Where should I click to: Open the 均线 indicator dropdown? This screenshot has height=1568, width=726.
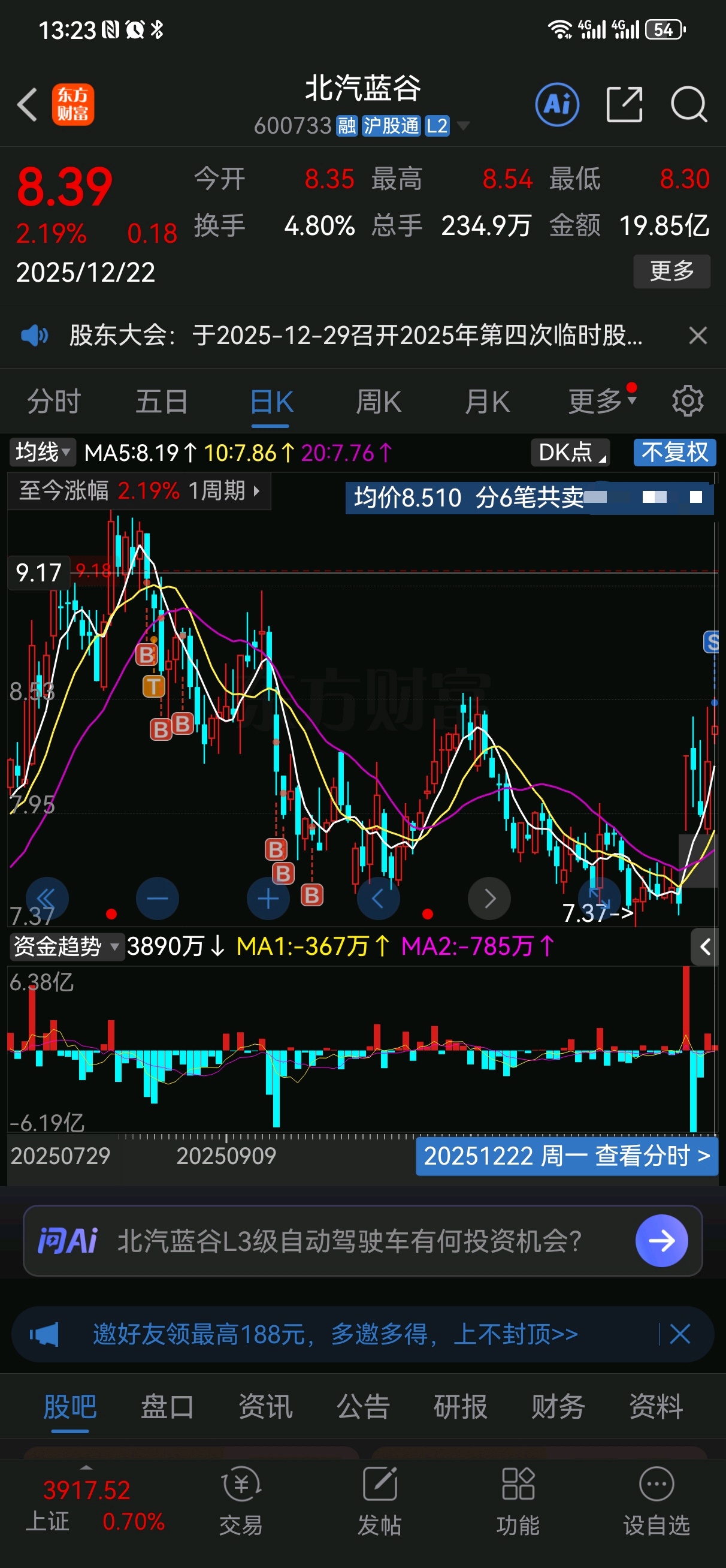(42, 453)
